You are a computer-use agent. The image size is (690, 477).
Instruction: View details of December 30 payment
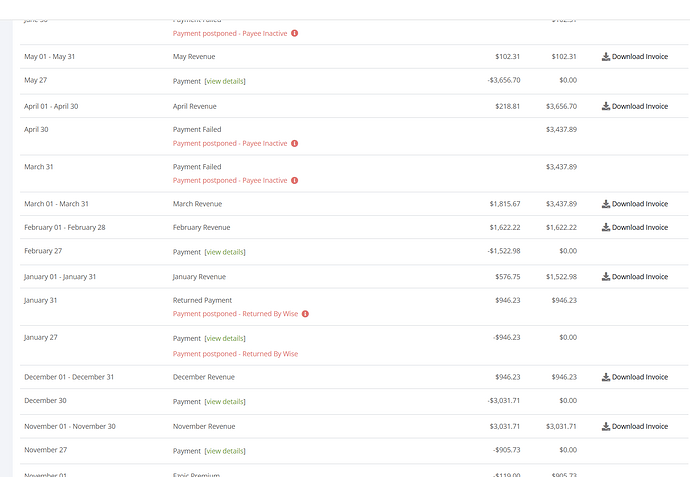[225, 402]
